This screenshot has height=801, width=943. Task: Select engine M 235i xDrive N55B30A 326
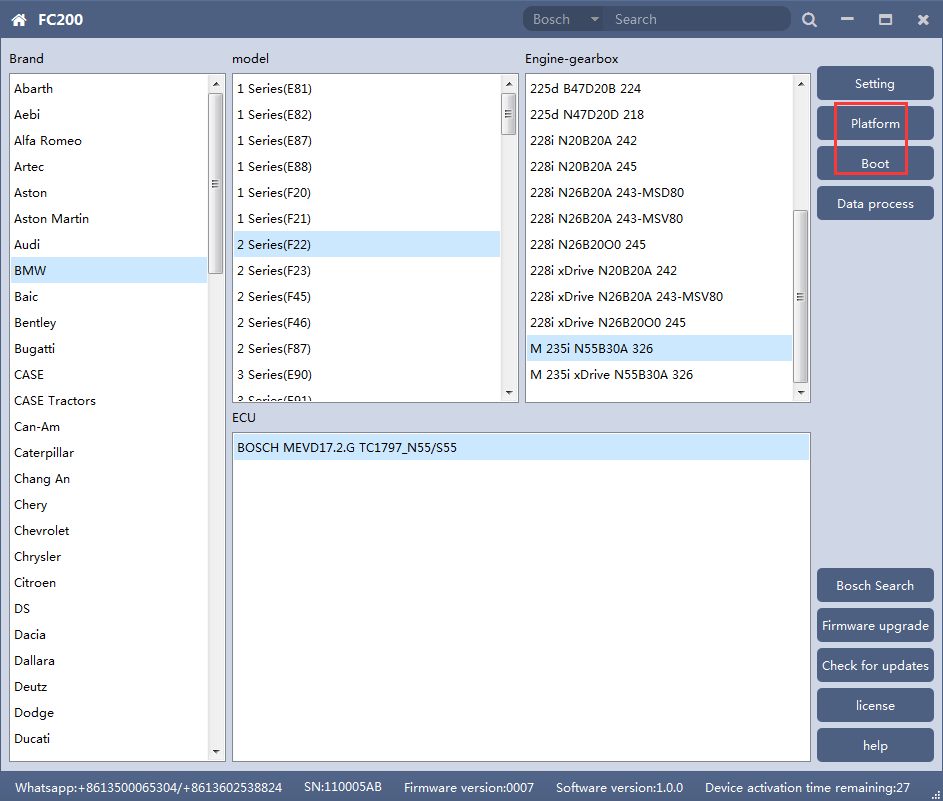click(x=660, y=375)
